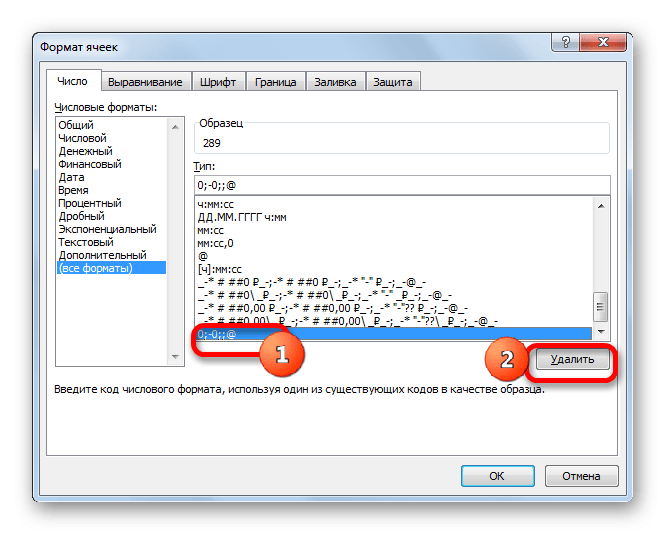Click the category list scroll-down arrow

point(175,357)
